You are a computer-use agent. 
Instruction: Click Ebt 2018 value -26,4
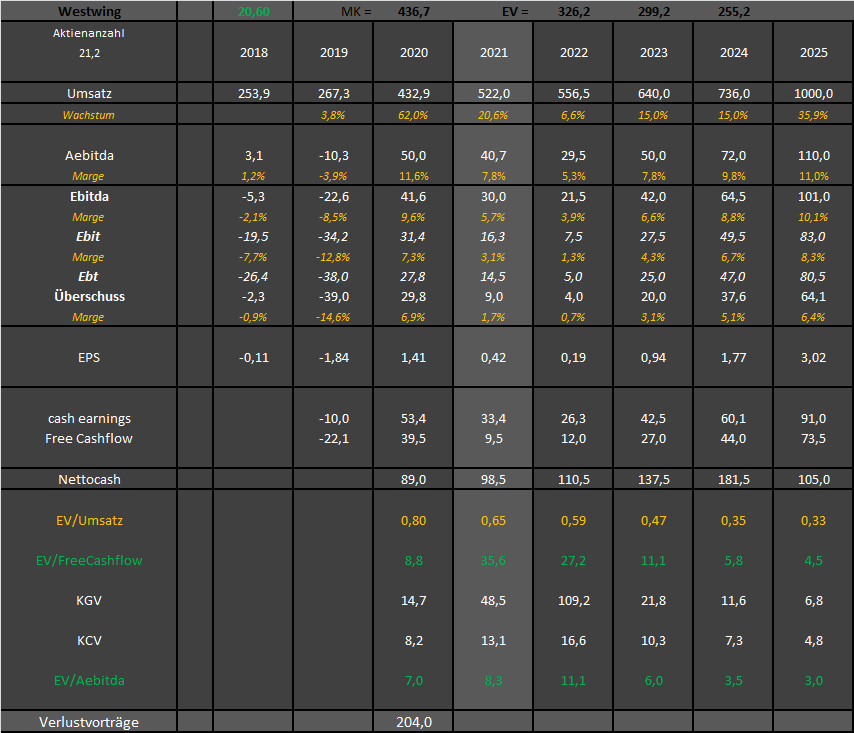(254, 276)
